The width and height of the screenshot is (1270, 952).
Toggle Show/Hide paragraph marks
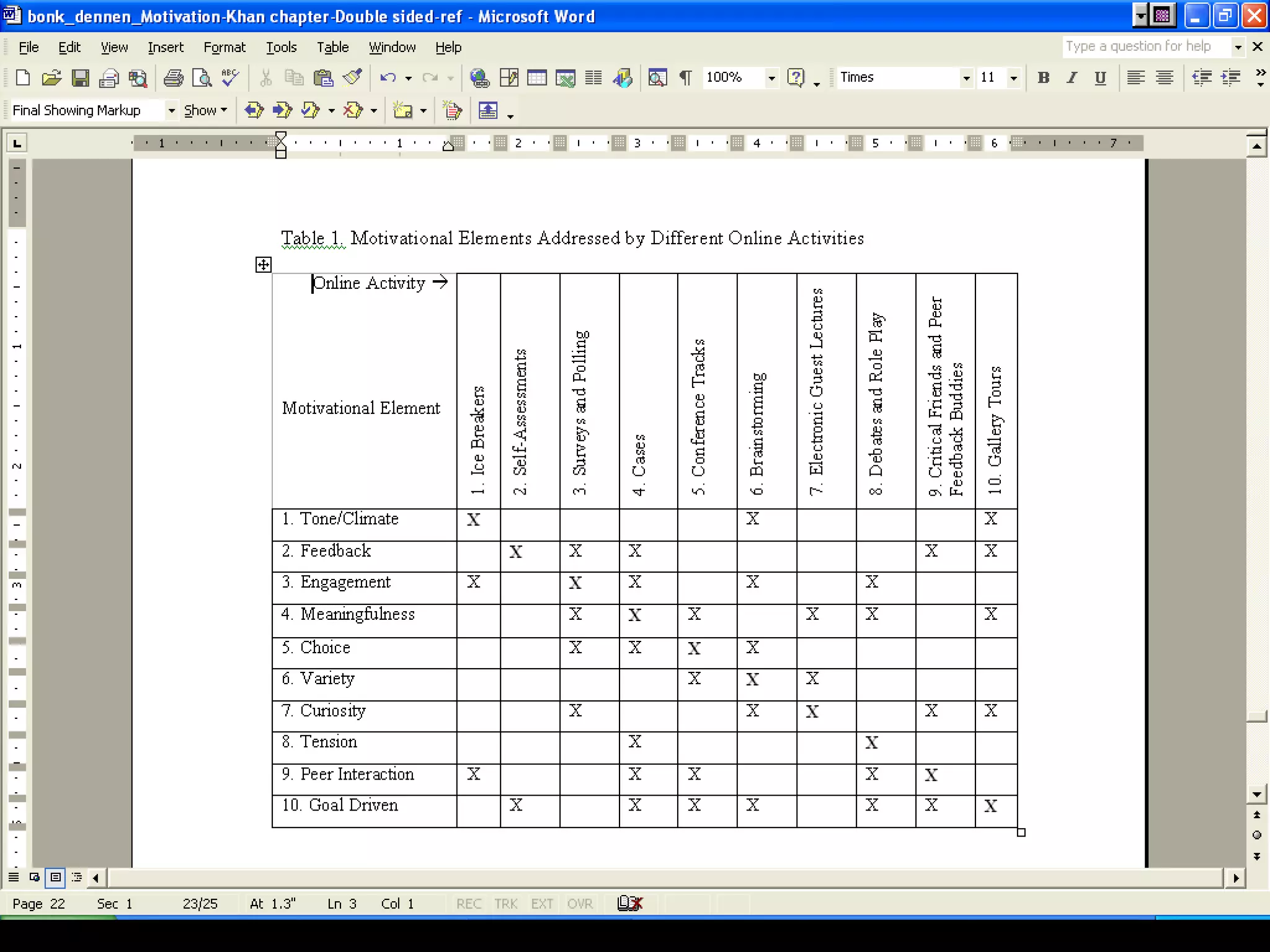[x=685, y=77]
